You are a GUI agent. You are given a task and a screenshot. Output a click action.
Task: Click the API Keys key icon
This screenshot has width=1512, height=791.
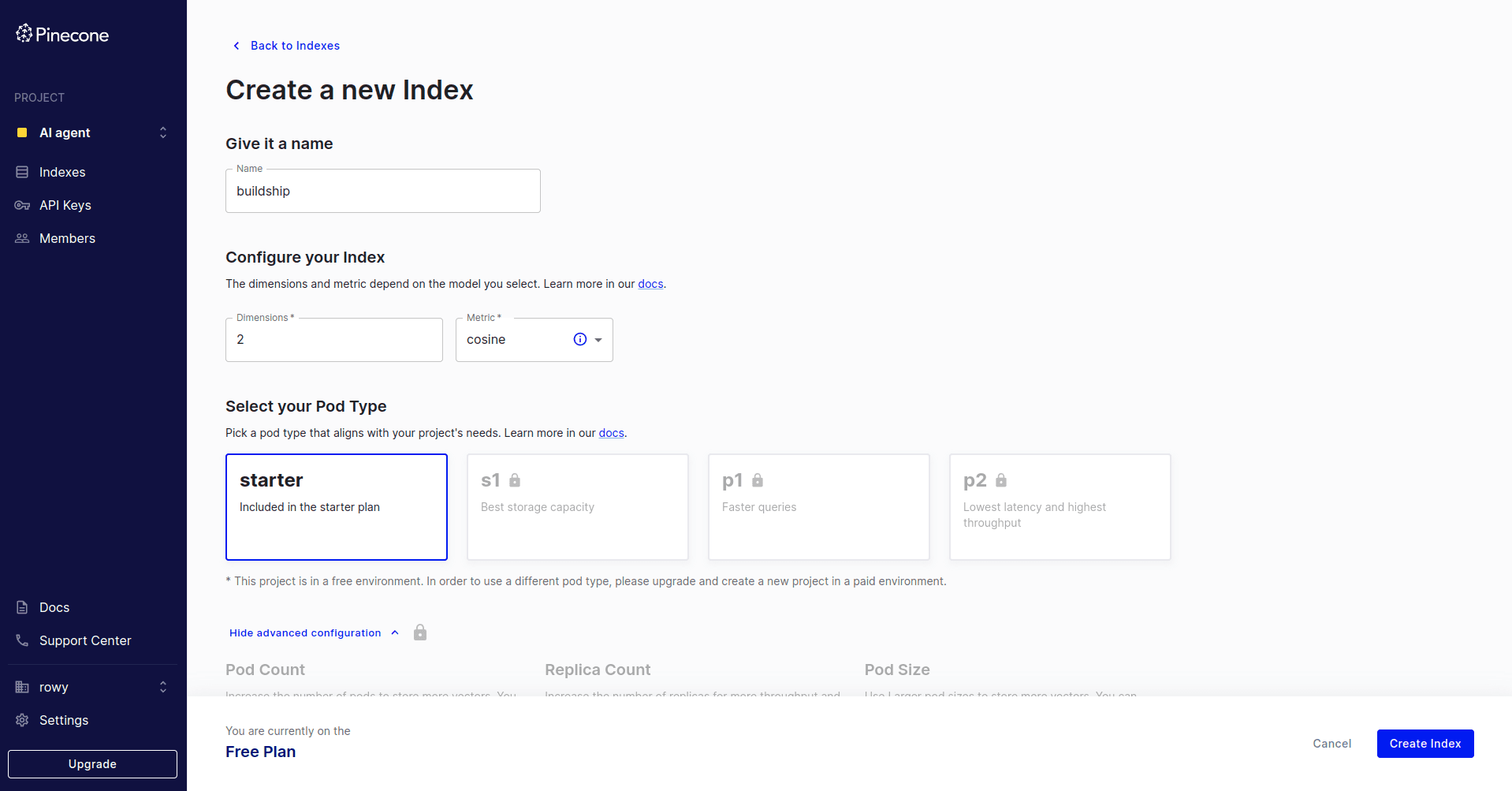[22, 205]
